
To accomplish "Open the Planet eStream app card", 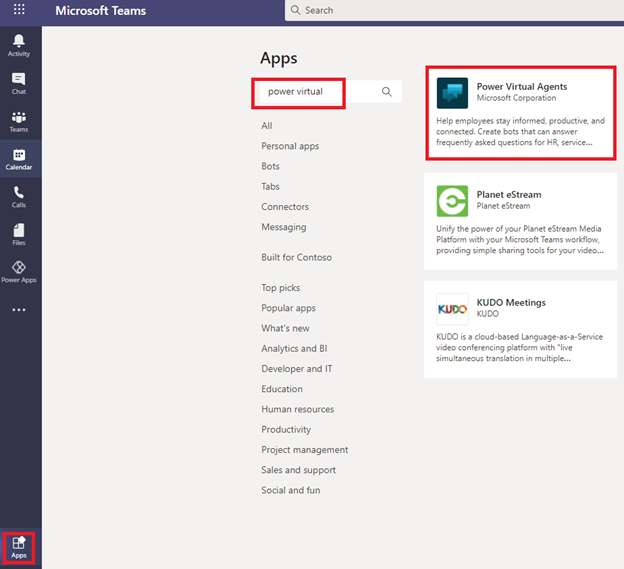I will click(x=520, y=221).
